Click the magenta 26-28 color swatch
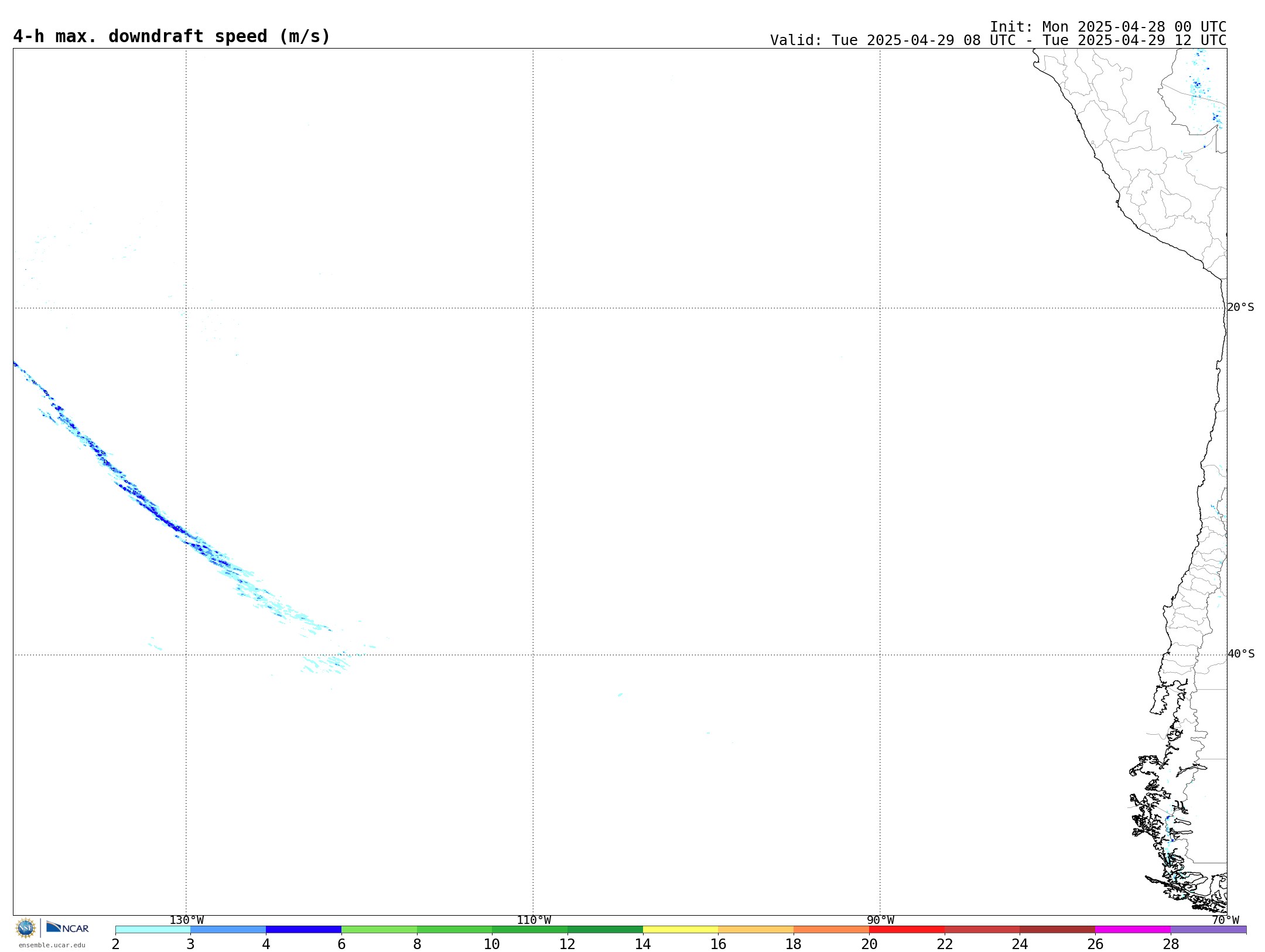1265x952 pixels. (x=1133, y=930)
